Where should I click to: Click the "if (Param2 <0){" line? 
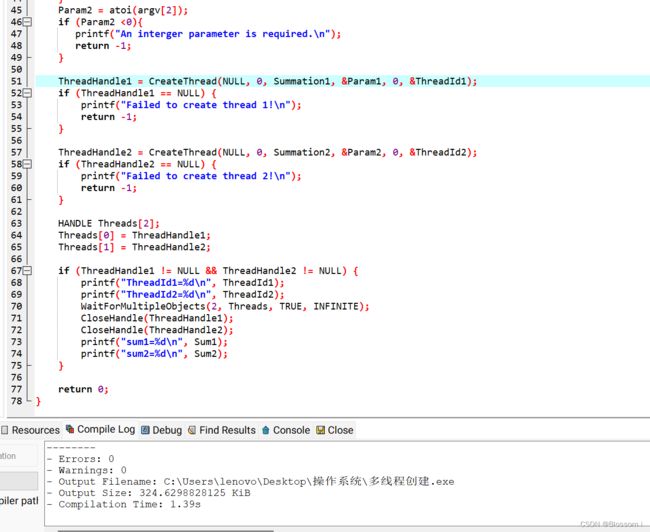coord(100,22)
